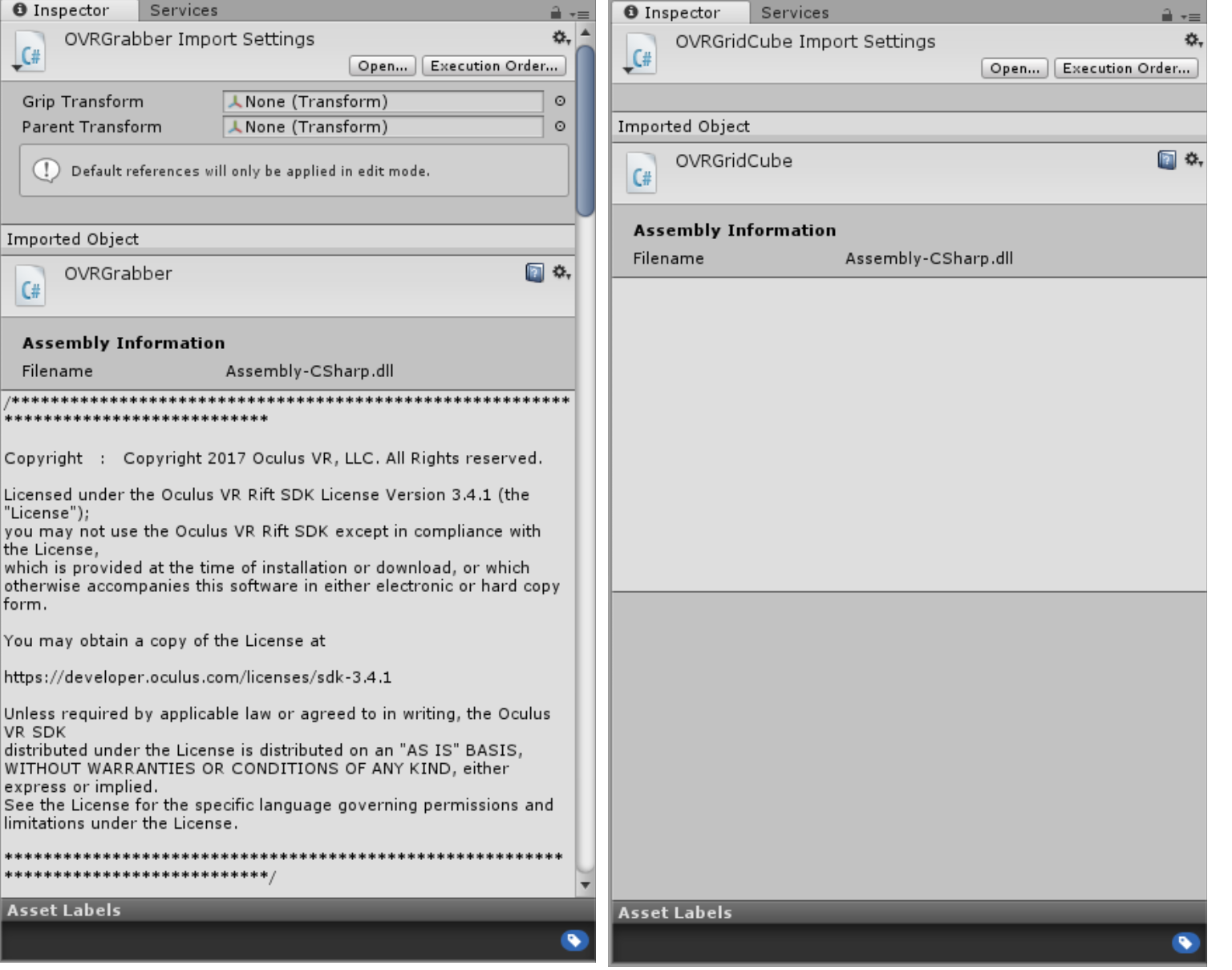Open gear menu of OVRGrabber Import Settings

[561, 38]
